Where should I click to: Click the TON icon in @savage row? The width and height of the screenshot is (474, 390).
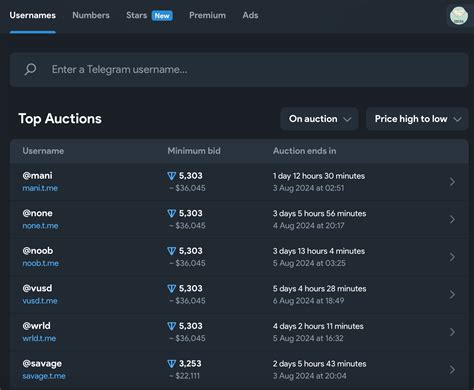pyautogui.click(x=171, y=364)
